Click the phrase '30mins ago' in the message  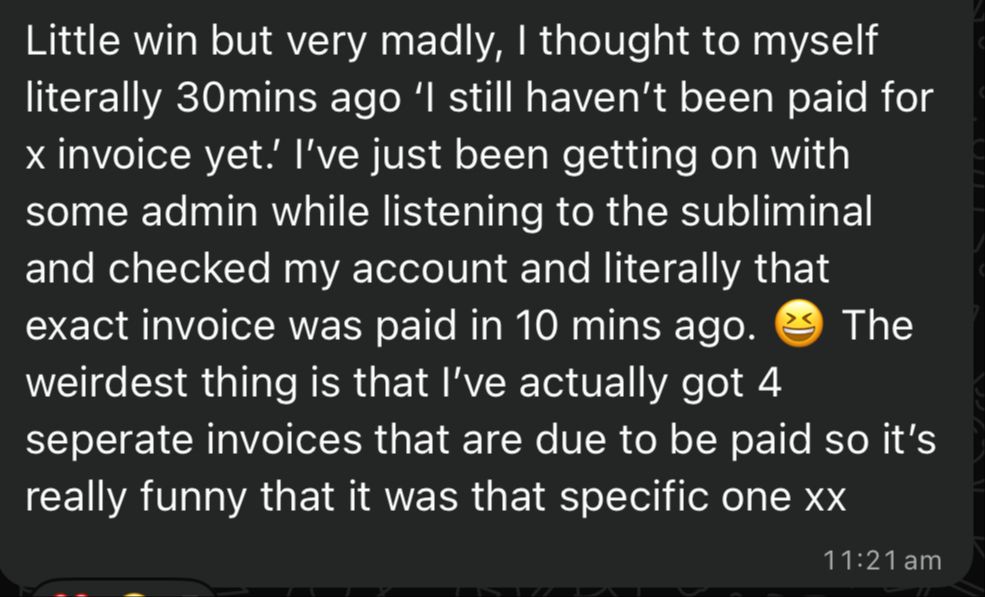288,98
